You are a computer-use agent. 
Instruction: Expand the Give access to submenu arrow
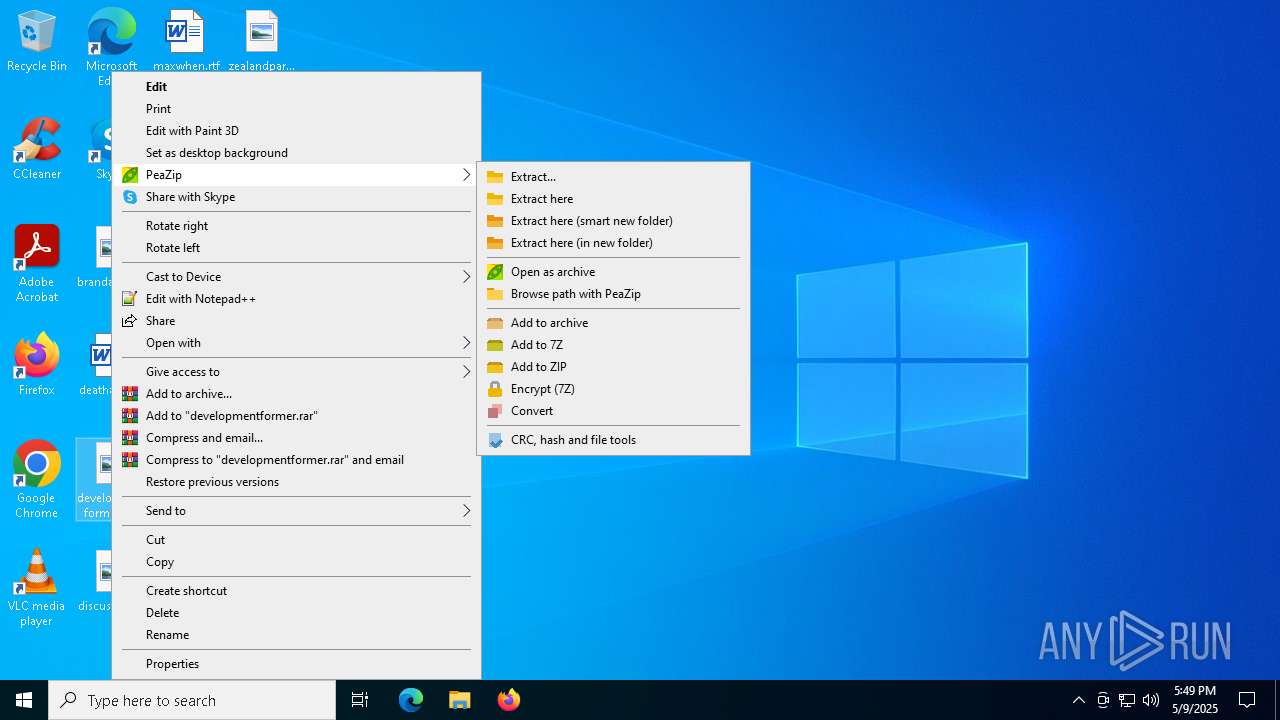point(466,372)
